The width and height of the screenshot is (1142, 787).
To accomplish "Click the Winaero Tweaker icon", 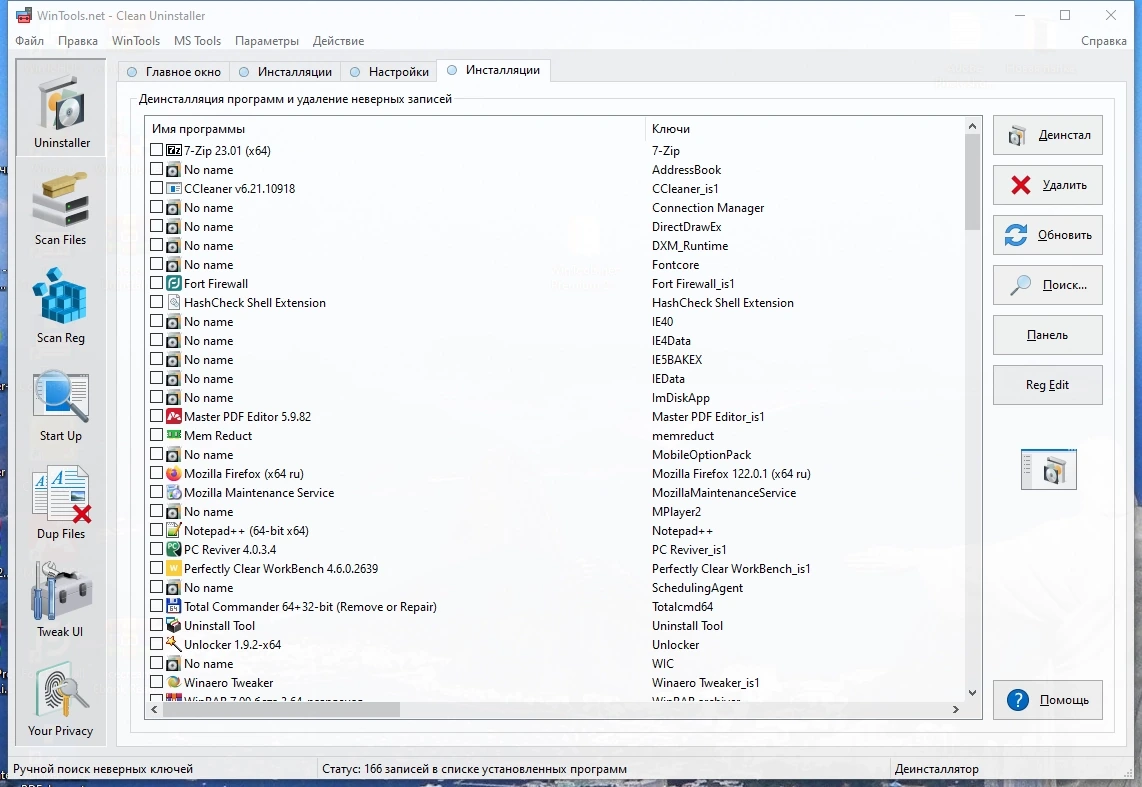I will pos(173,682).
